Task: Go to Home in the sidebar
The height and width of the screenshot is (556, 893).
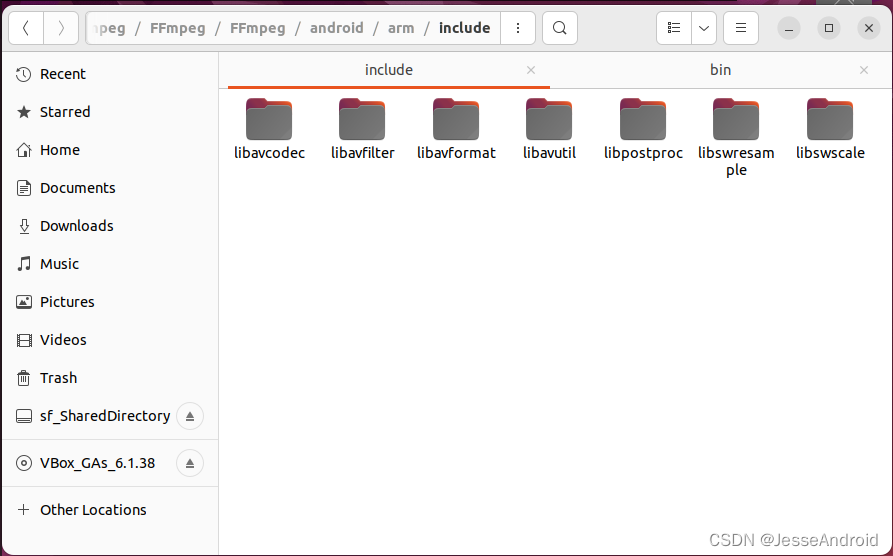Action: [110, 150]
